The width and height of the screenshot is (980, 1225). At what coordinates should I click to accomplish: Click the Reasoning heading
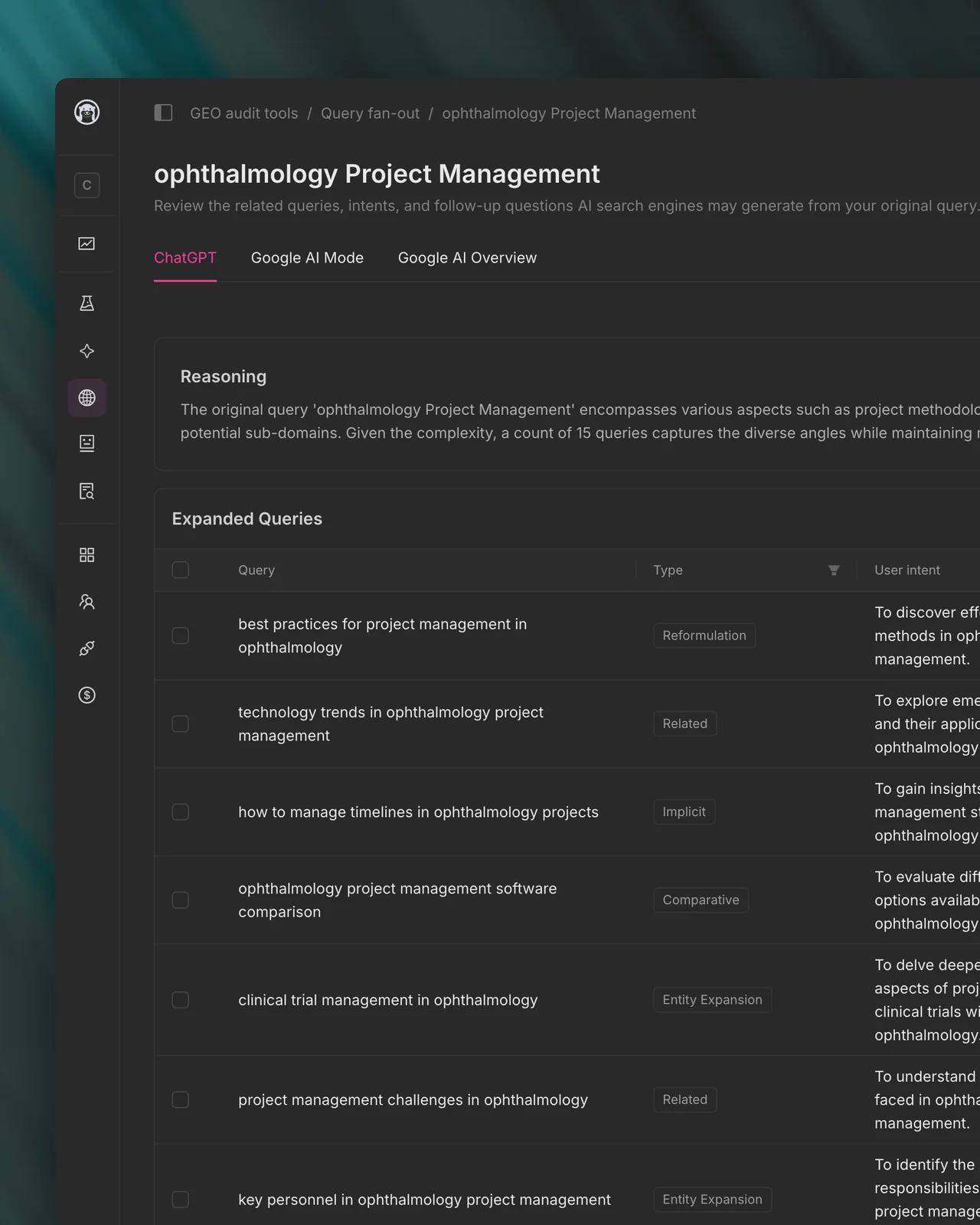[x=224, y=377]
